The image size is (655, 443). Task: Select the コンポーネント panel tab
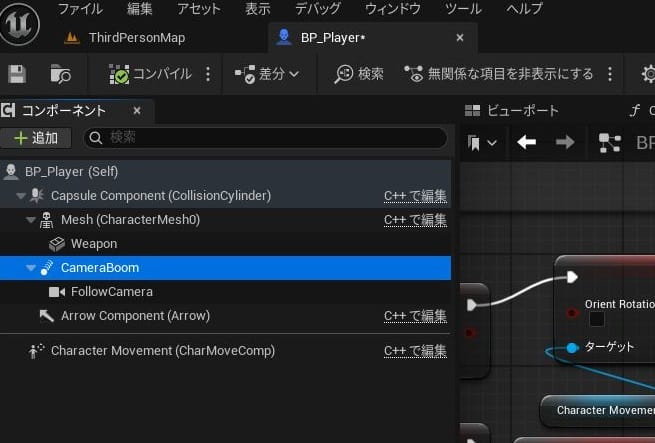tap(63, 111)
